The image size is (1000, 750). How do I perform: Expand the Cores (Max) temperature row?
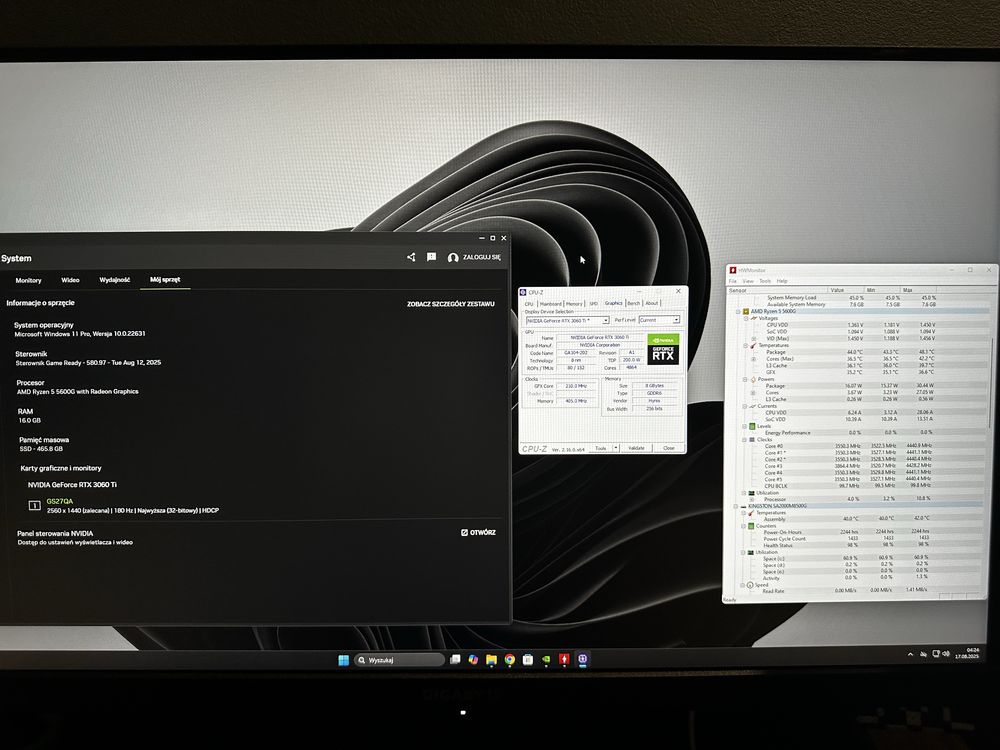point(754,359)
